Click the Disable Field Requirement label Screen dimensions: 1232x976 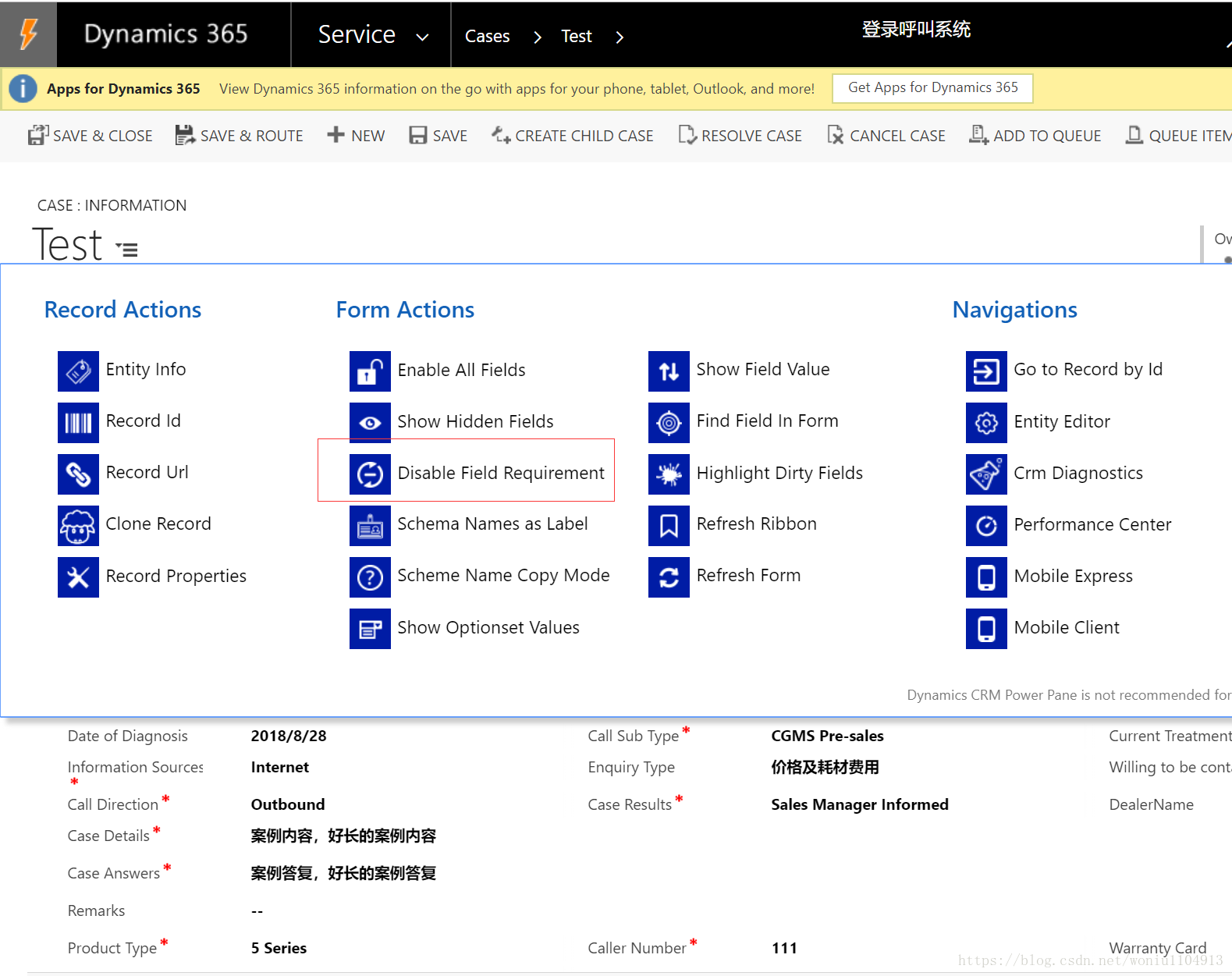501,474
